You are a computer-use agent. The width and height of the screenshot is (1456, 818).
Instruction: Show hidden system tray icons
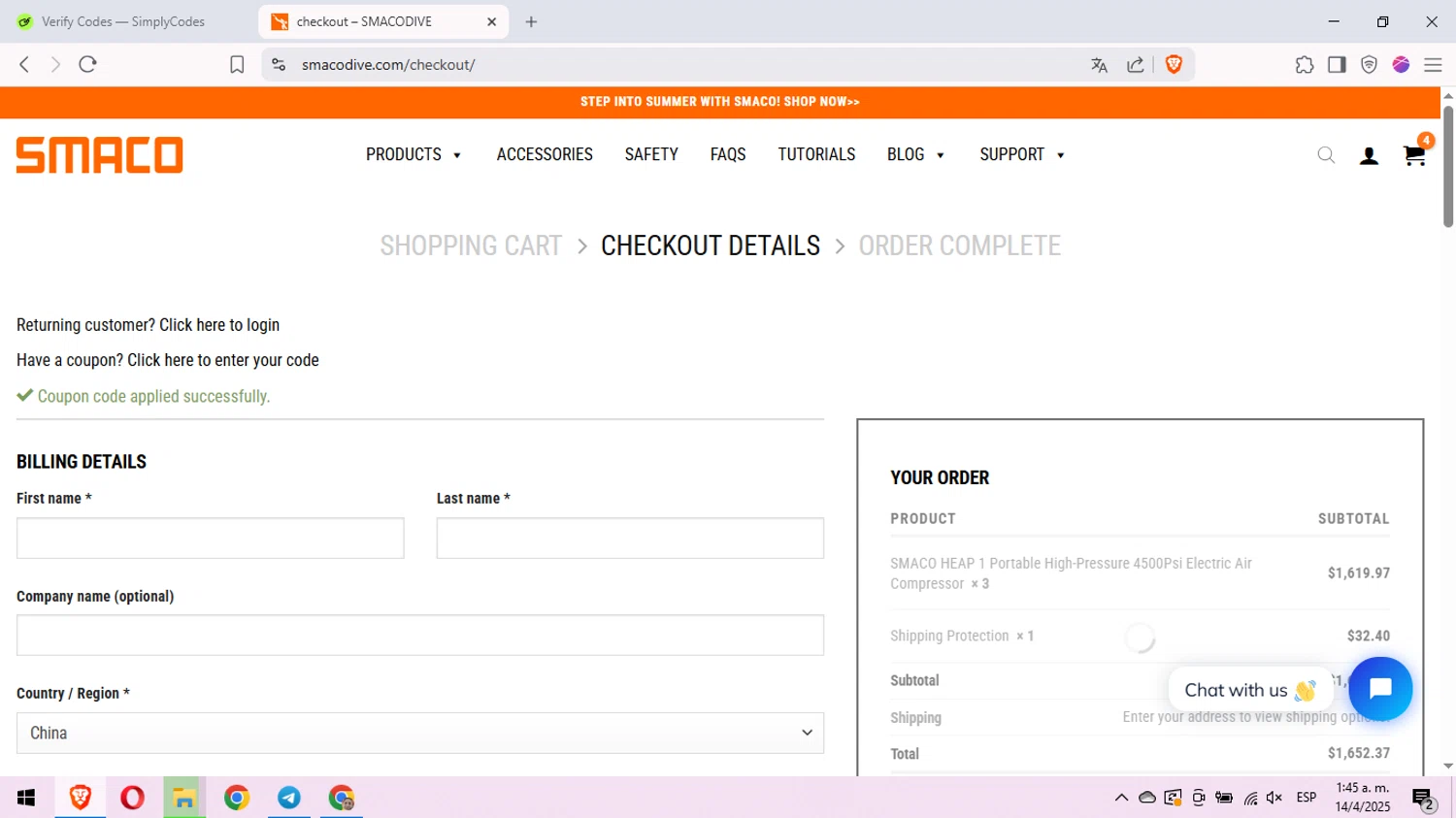tap(1121, 798)
